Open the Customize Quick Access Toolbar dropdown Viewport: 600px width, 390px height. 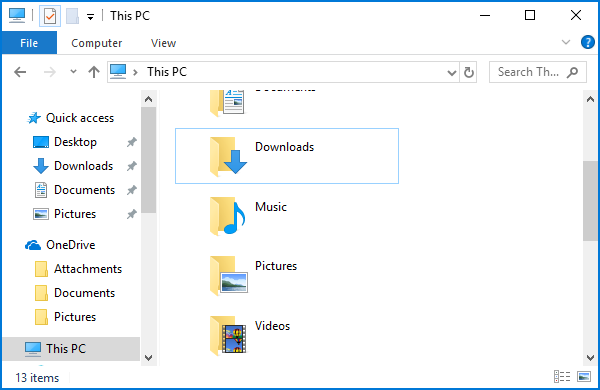point(90,16)
